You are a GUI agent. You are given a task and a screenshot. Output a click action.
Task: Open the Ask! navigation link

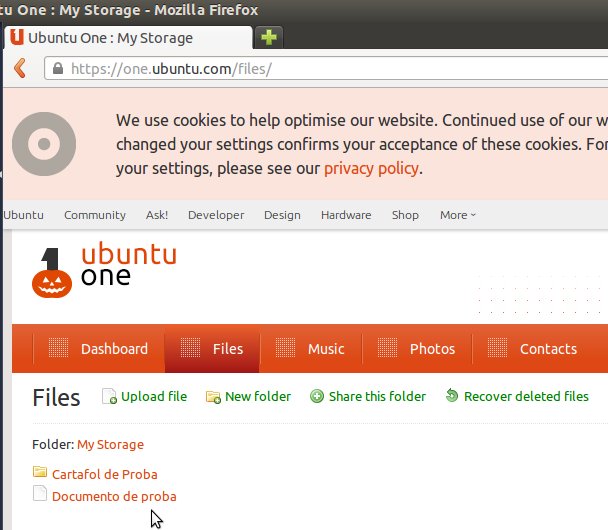point(157,215)
